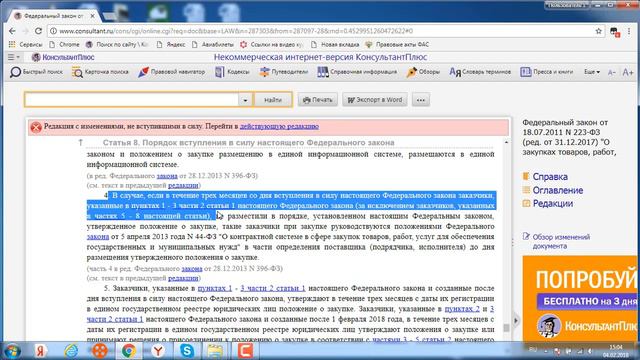Go back with browser back arrow
The width and height of the screenshot is (640, 360).
12,31
